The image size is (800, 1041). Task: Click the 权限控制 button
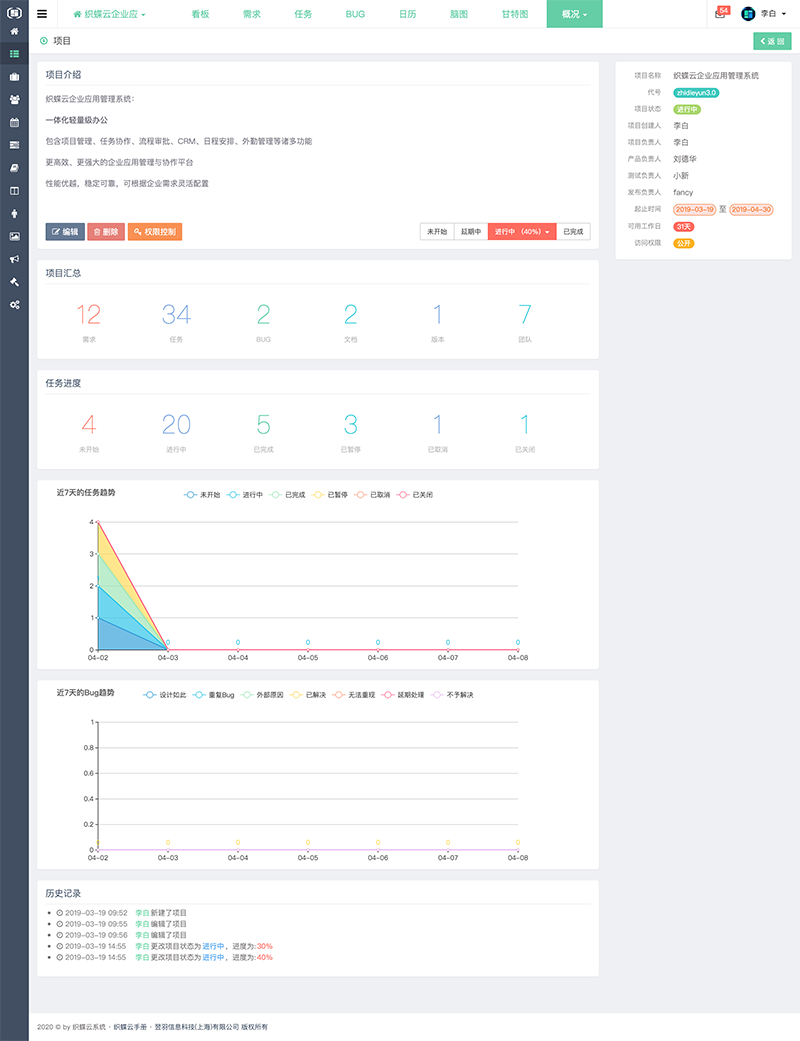pos(154,232)
